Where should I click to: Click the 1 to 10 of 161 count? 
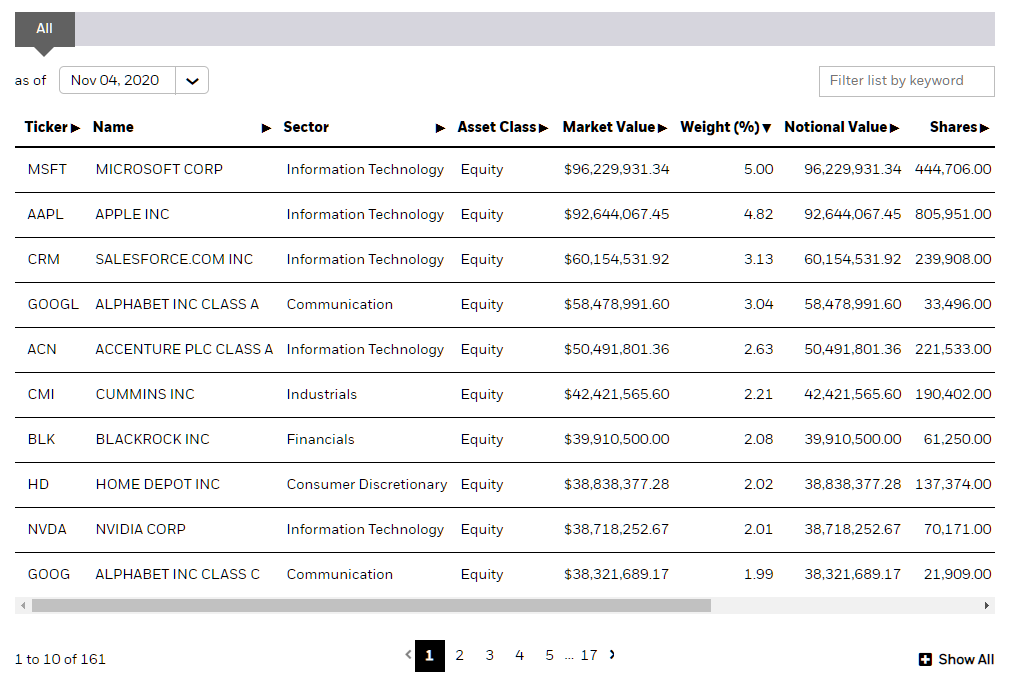pyautogui.click(x=60, y=659)
